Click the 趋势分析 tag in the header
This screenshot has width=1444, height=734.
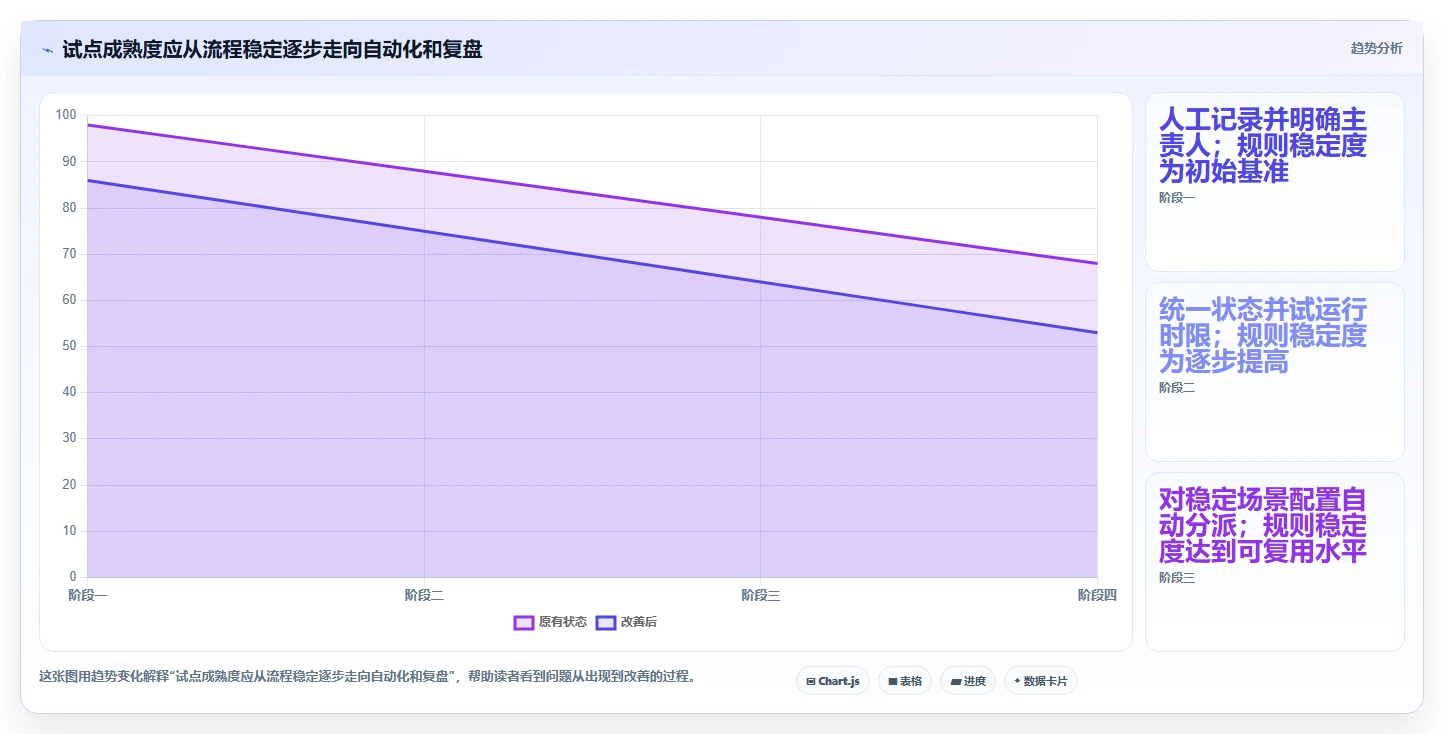pyautogui.click(x=1376, y=48)
